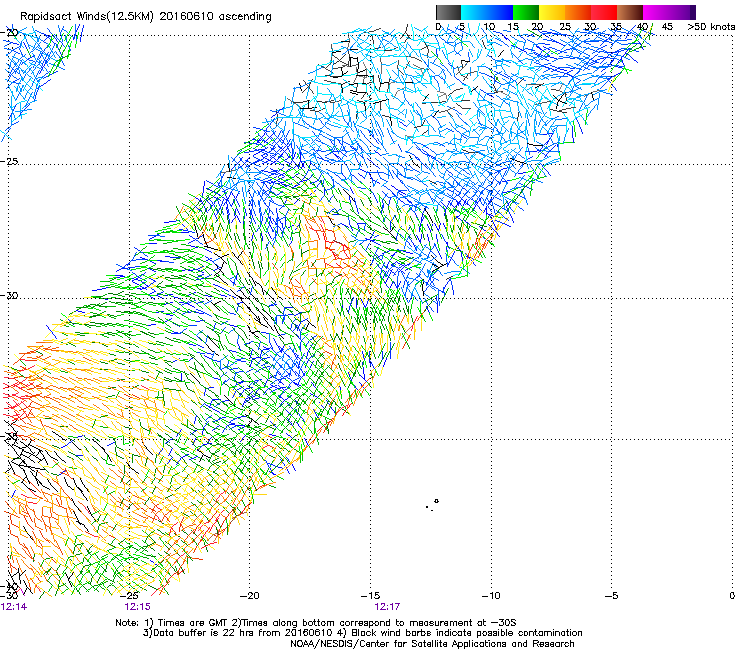Click the "45" legend label
The image size is (740, 650).
coord(667,27)
